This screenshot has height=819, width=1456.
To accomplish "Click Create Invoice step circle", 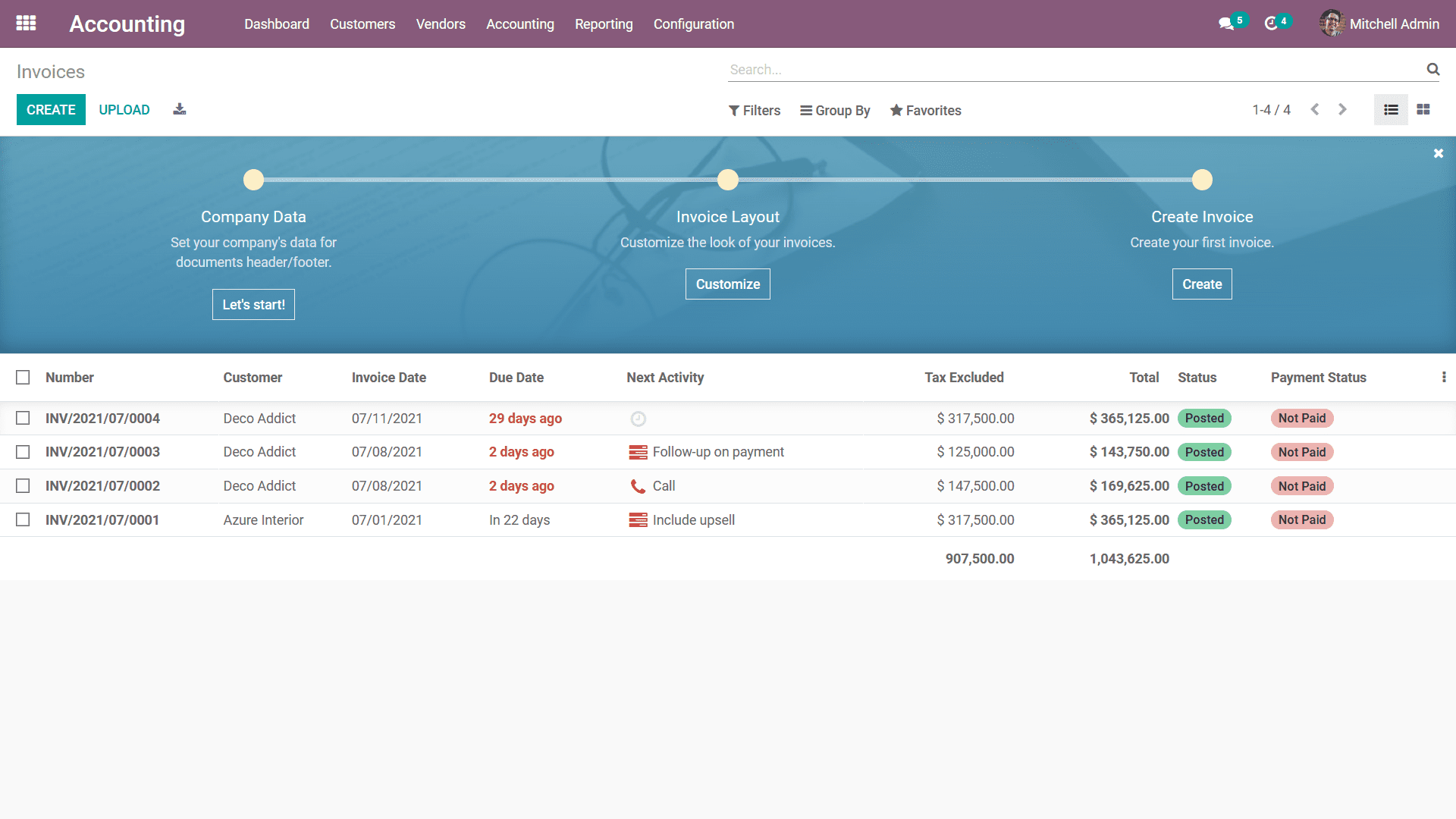I will [1202, 180].
